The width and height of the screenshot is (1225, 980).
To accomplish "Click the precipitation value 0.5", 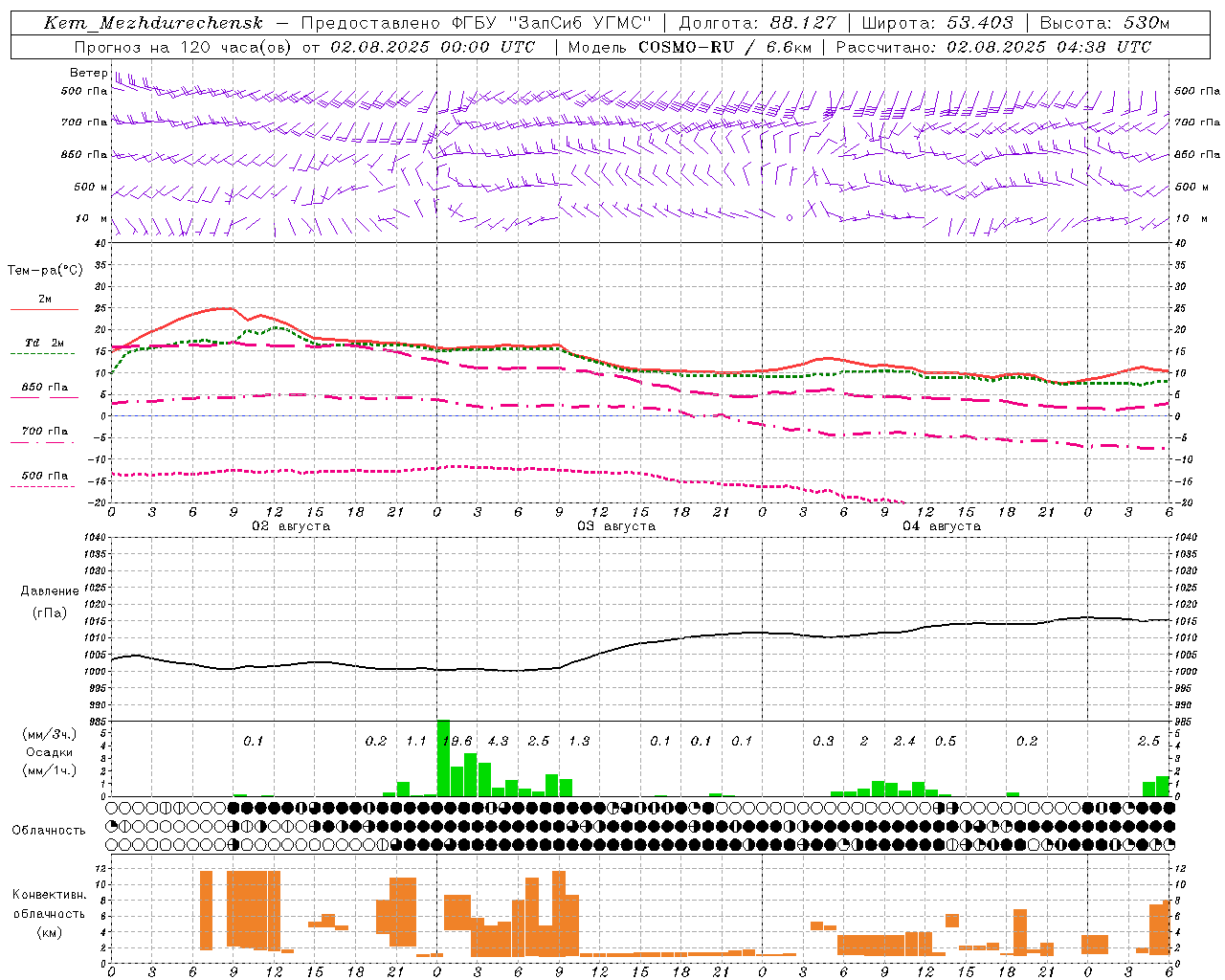I will click(946, 742).
